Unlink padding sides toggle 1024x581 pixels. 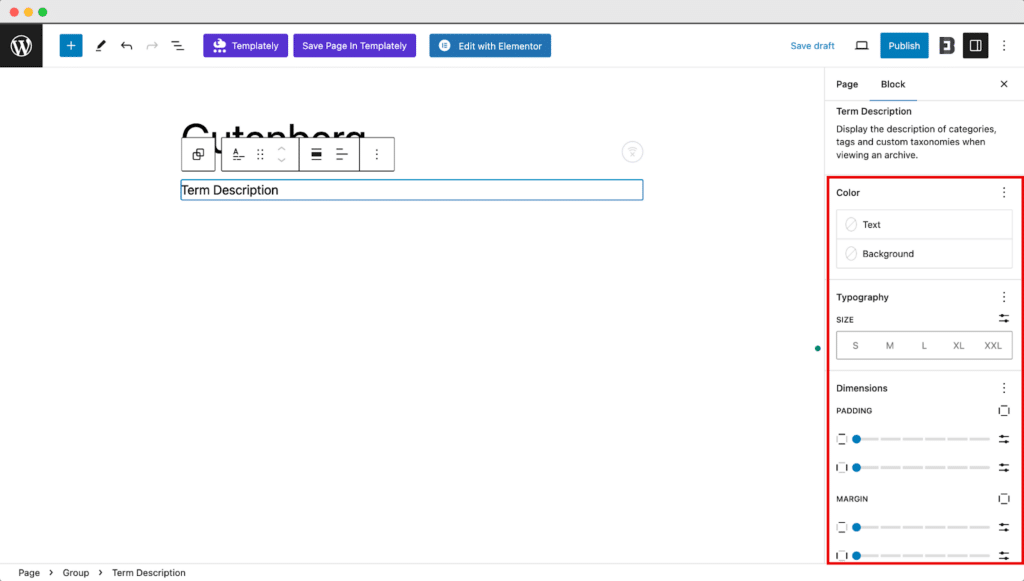[x=1003, y=411]
